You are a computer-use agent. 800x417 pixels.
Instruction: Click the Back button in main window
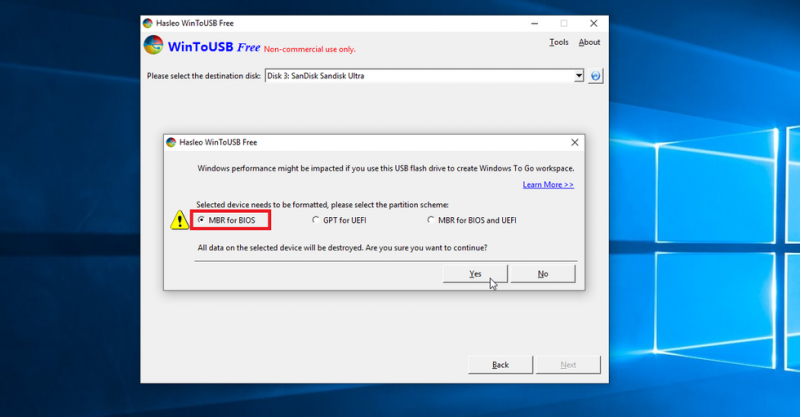point(501,365)
